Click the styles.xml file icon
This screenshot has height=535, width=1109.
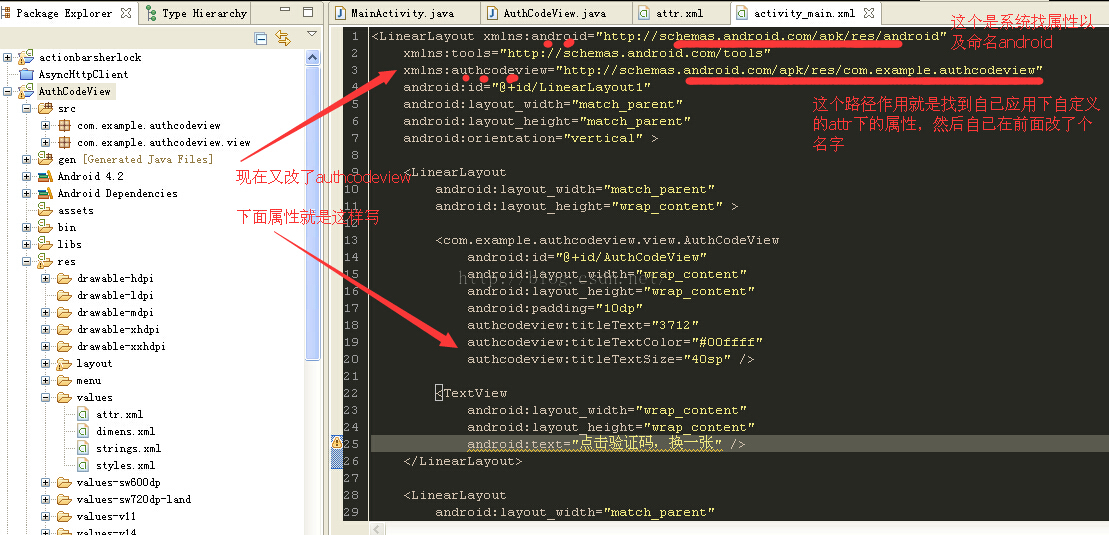point(83,465)
